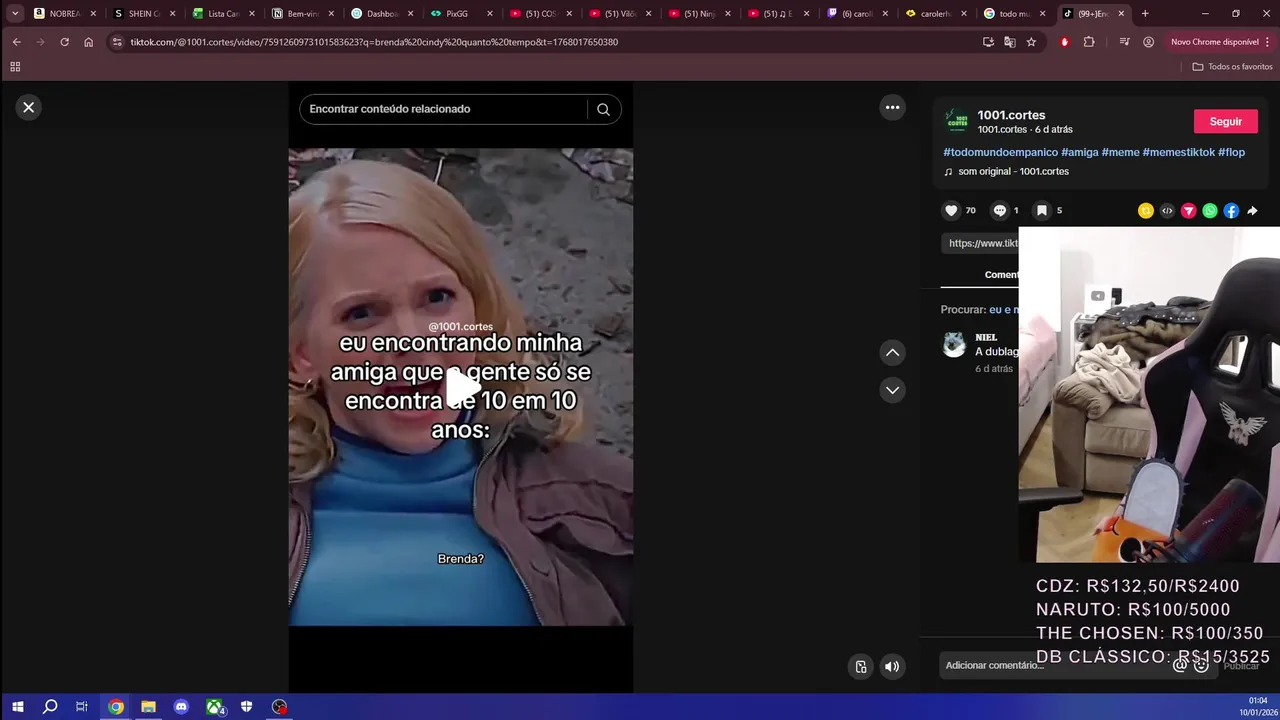Follow 1001.cortes with Seguir button
Viewport: 1280px width, 720px height.
(x=1225, y=121)
